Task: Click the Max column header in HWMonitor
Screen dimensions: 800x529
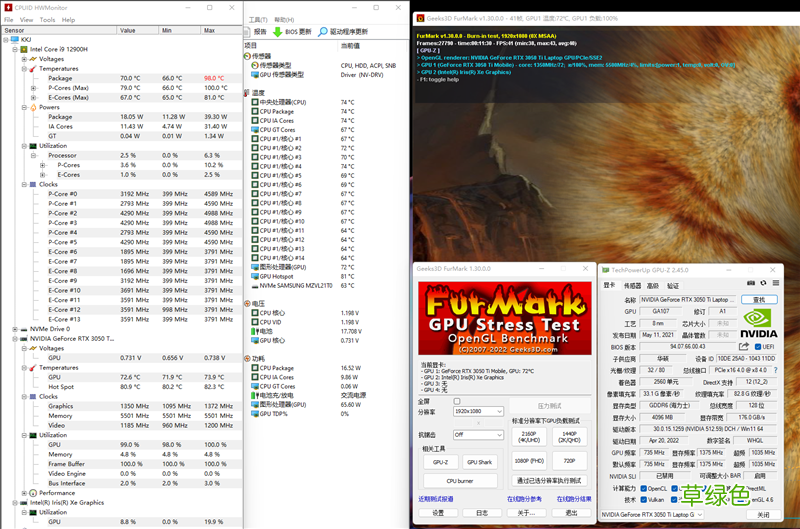Action: [x=210, y=30]
